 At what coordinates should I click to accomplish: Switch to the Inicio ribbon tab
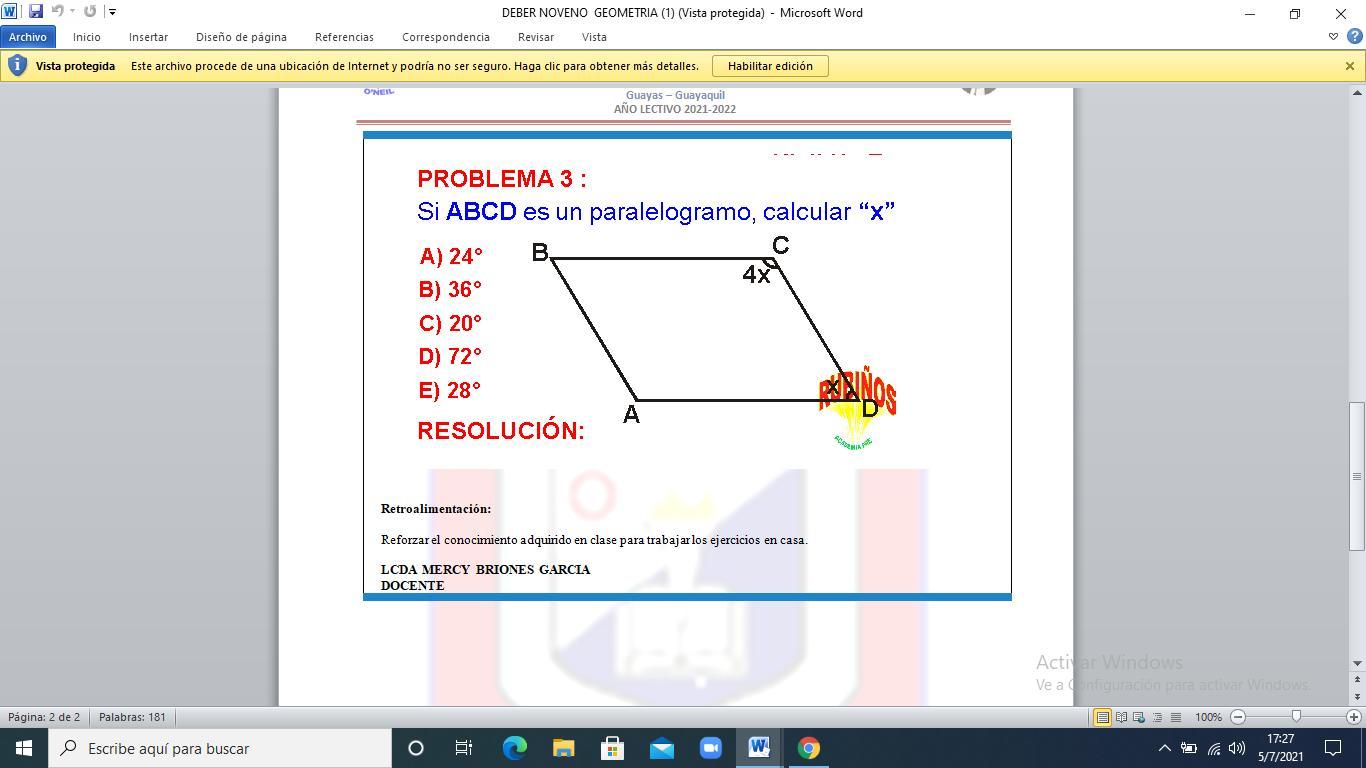(86, 37)
